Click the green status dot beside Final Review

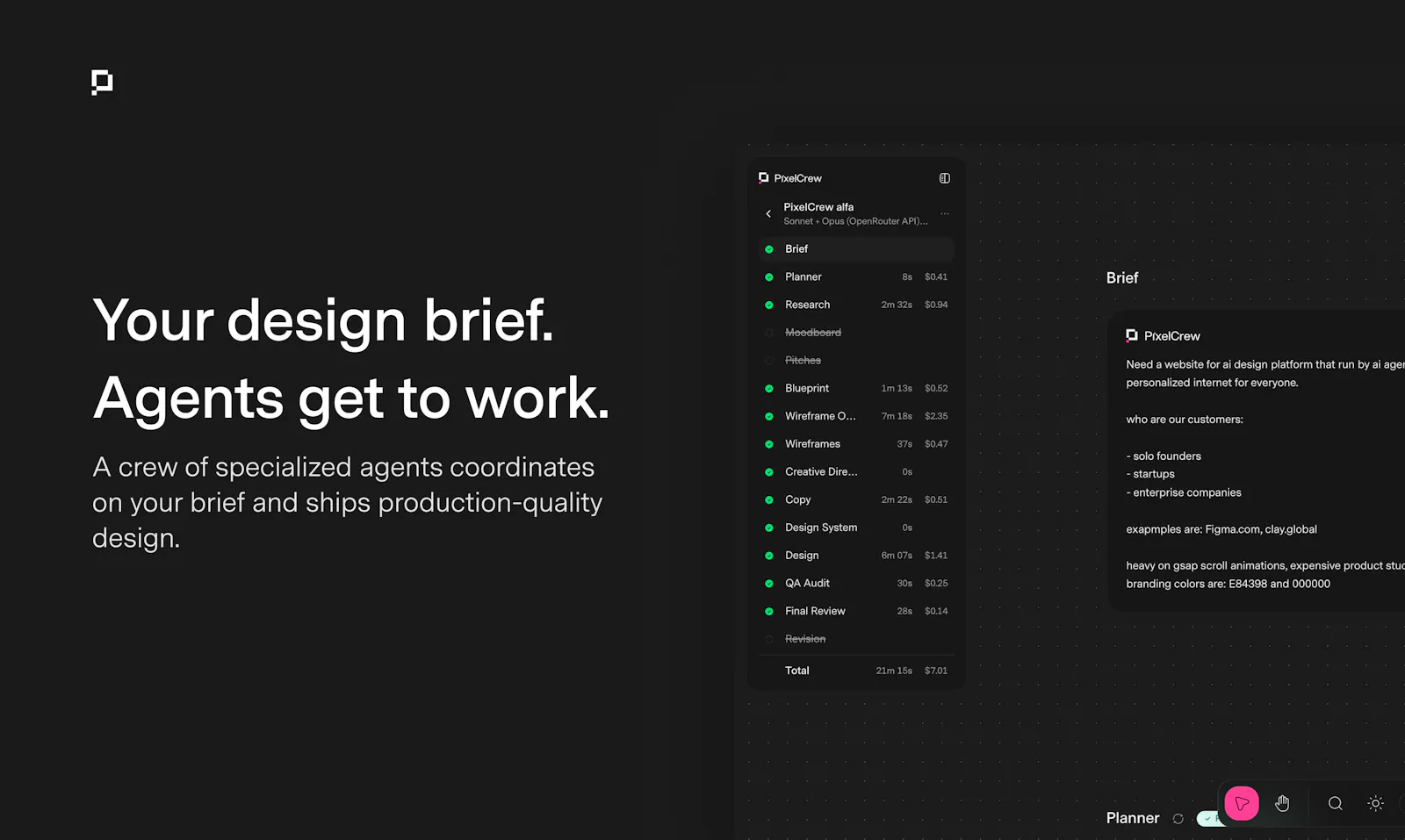tap(769, 612)
